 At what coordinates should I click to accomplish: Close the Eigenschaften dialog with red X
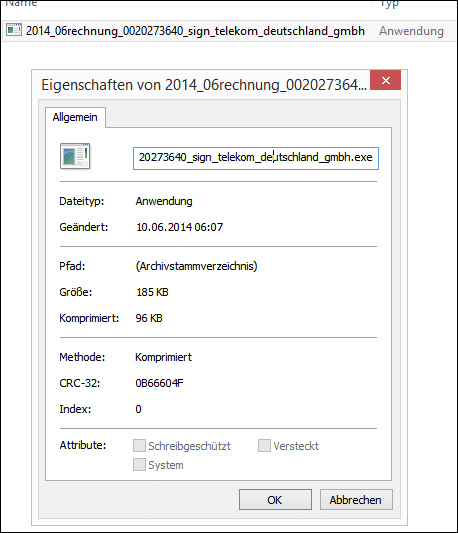point(385,80)
